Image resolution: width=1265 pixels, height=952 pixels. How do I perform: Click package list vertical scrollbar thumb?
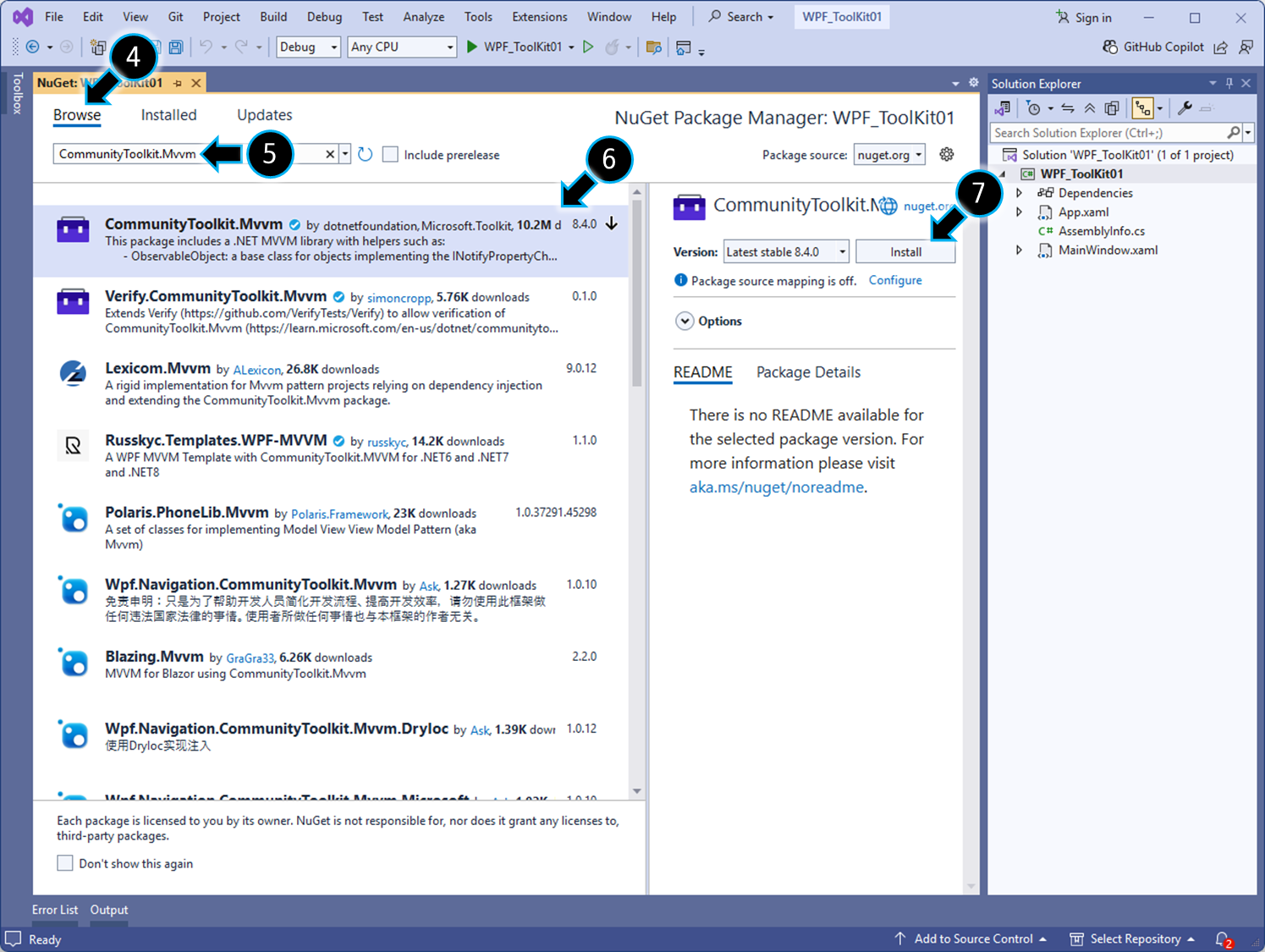pyautogui.click(x=637, y=294)
